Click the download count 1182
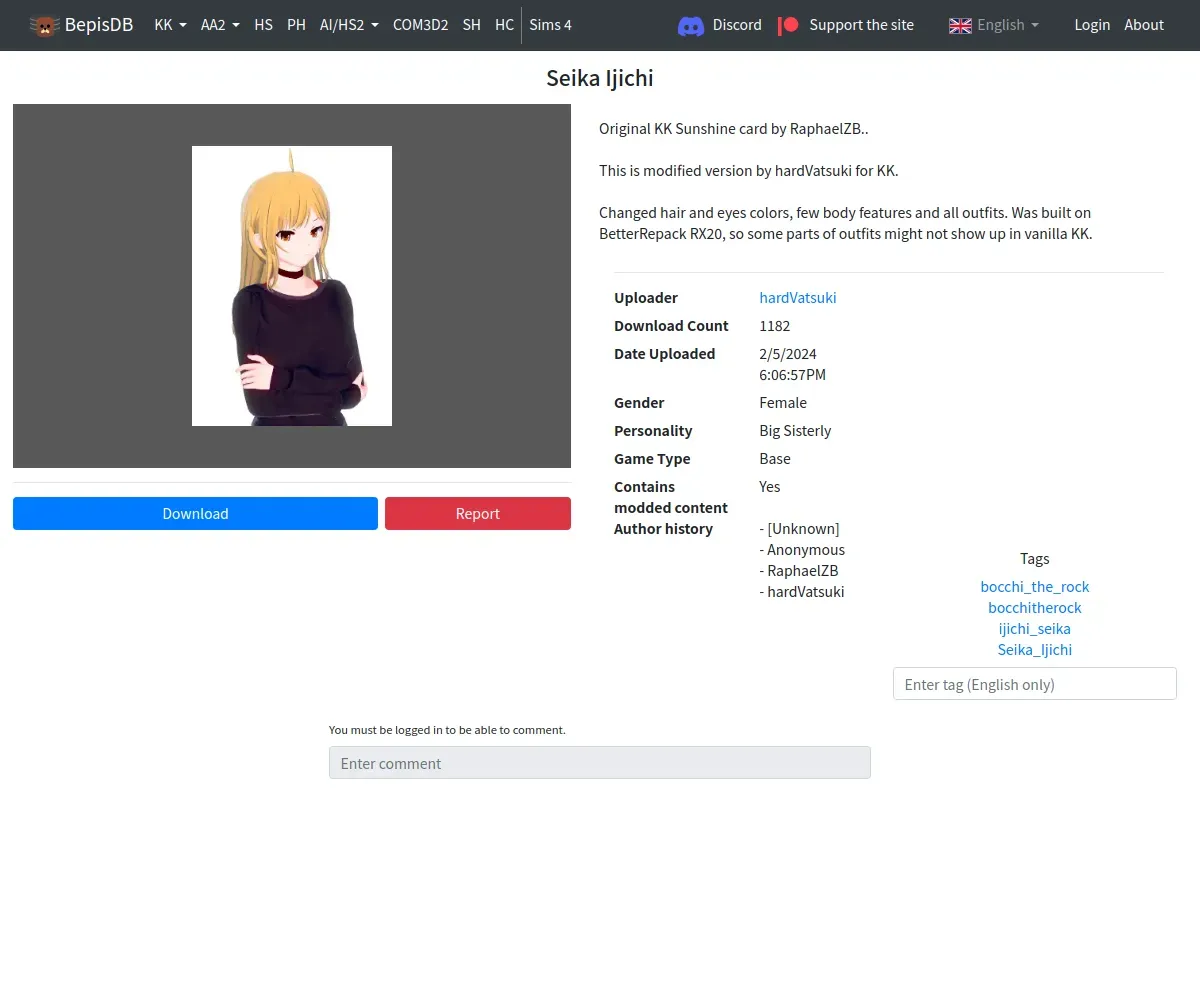This screenshot has height=1000, width=1200. coord(775,325)
